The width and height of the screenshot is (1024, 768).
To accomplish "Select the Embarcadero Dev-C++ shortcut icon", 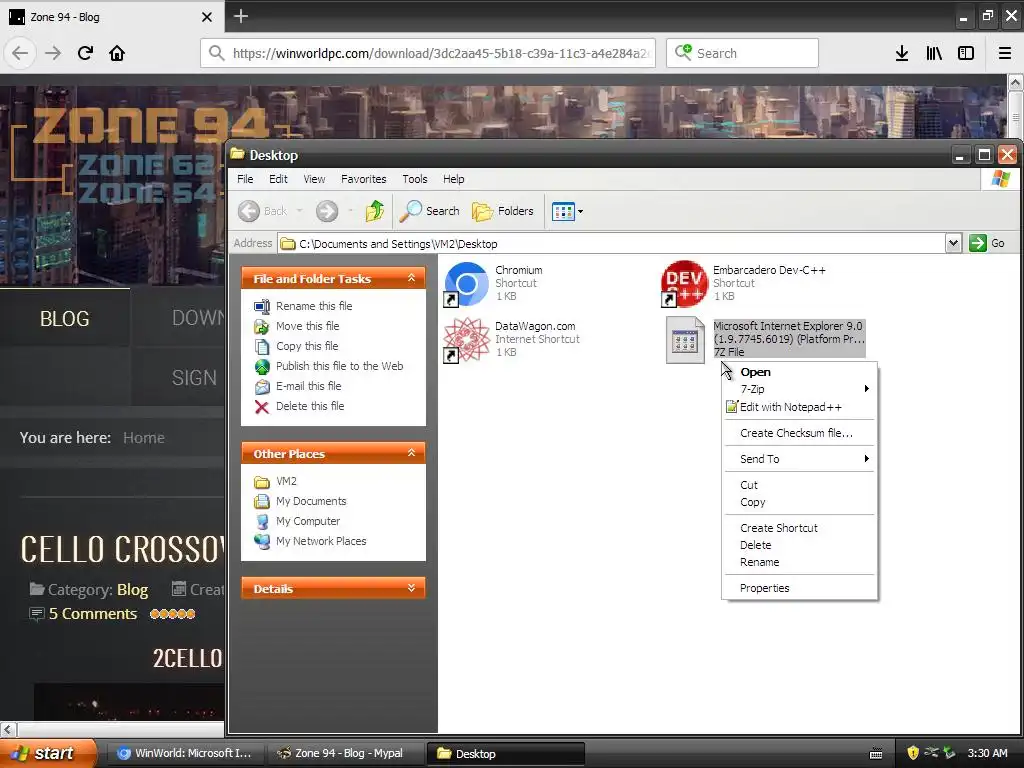I will click(684, 283).
